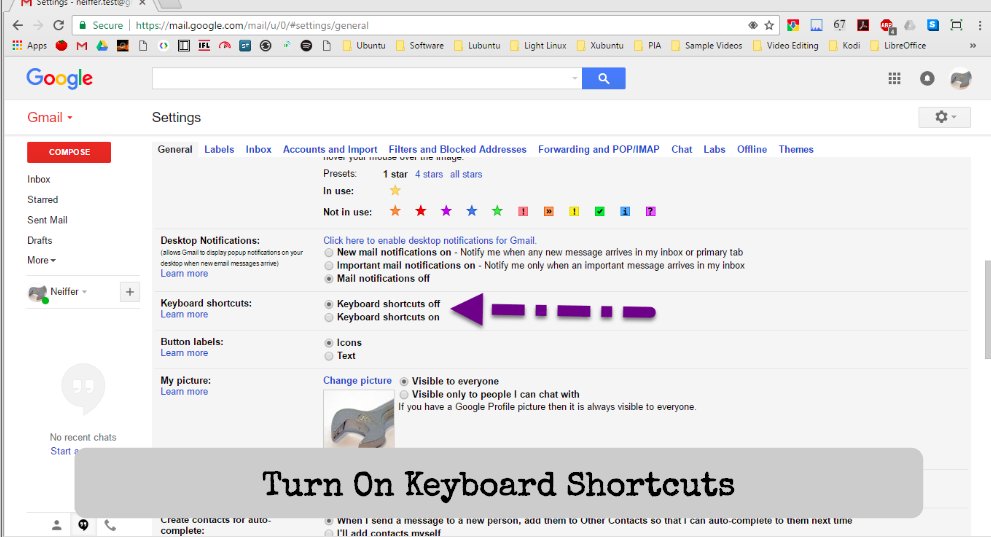Select the all stars preset
Viewport: 991px width, 537px height.
[466, 174]
